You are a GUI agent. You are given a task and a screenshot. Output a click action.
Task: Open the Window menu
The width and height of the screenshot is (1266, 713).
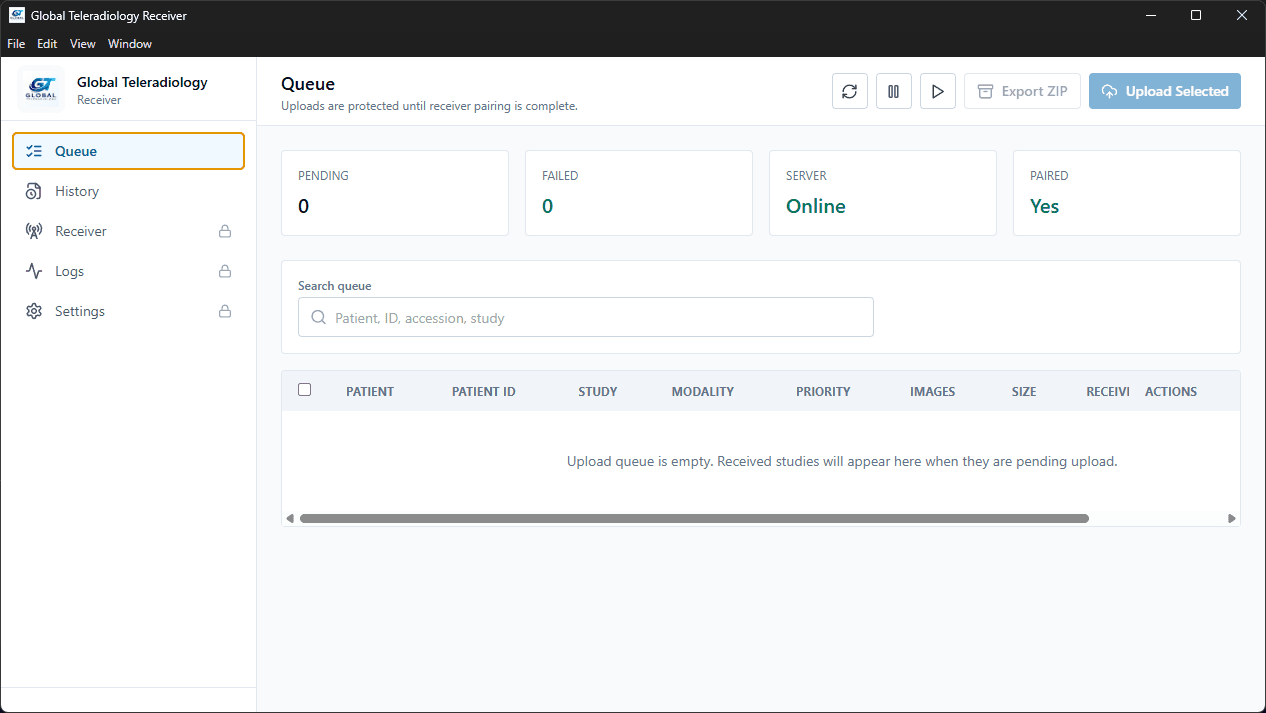tap(130, 44)
